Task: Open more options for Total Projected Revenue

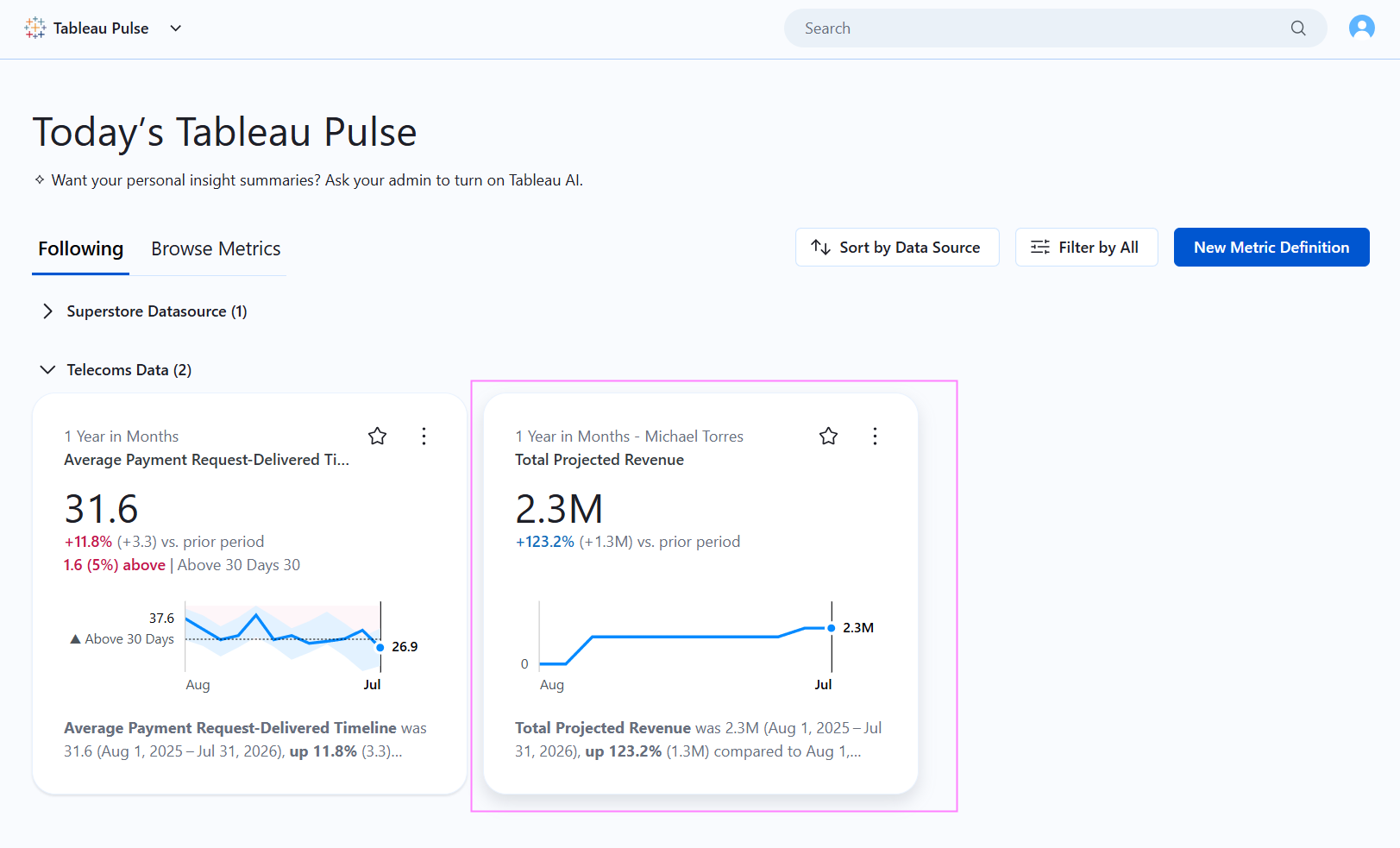Action: (x=875, y=436)
